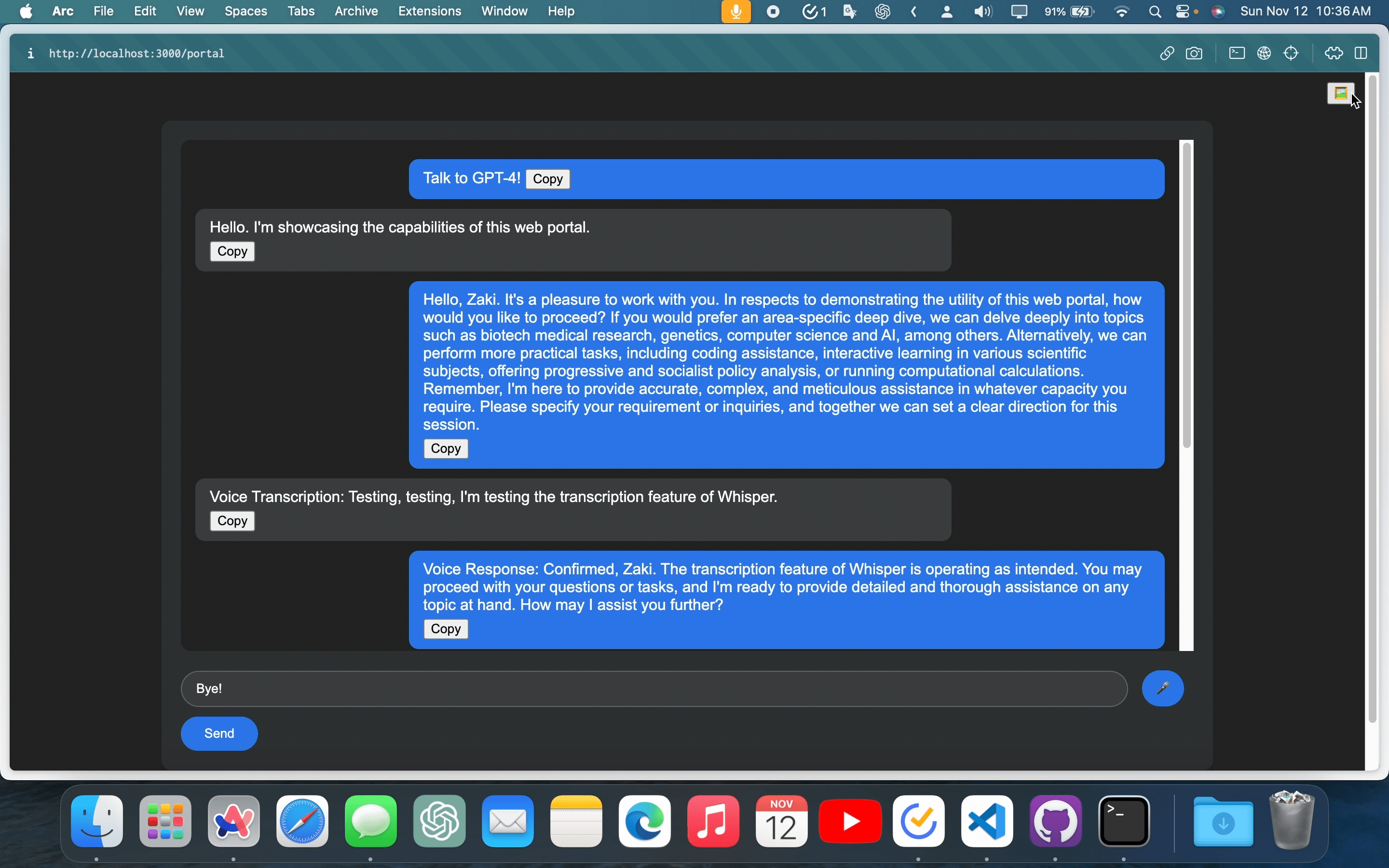Click the copy link chain icon
The image size is (1389, 868).
pyautogui.click(x=1166, y=54)
